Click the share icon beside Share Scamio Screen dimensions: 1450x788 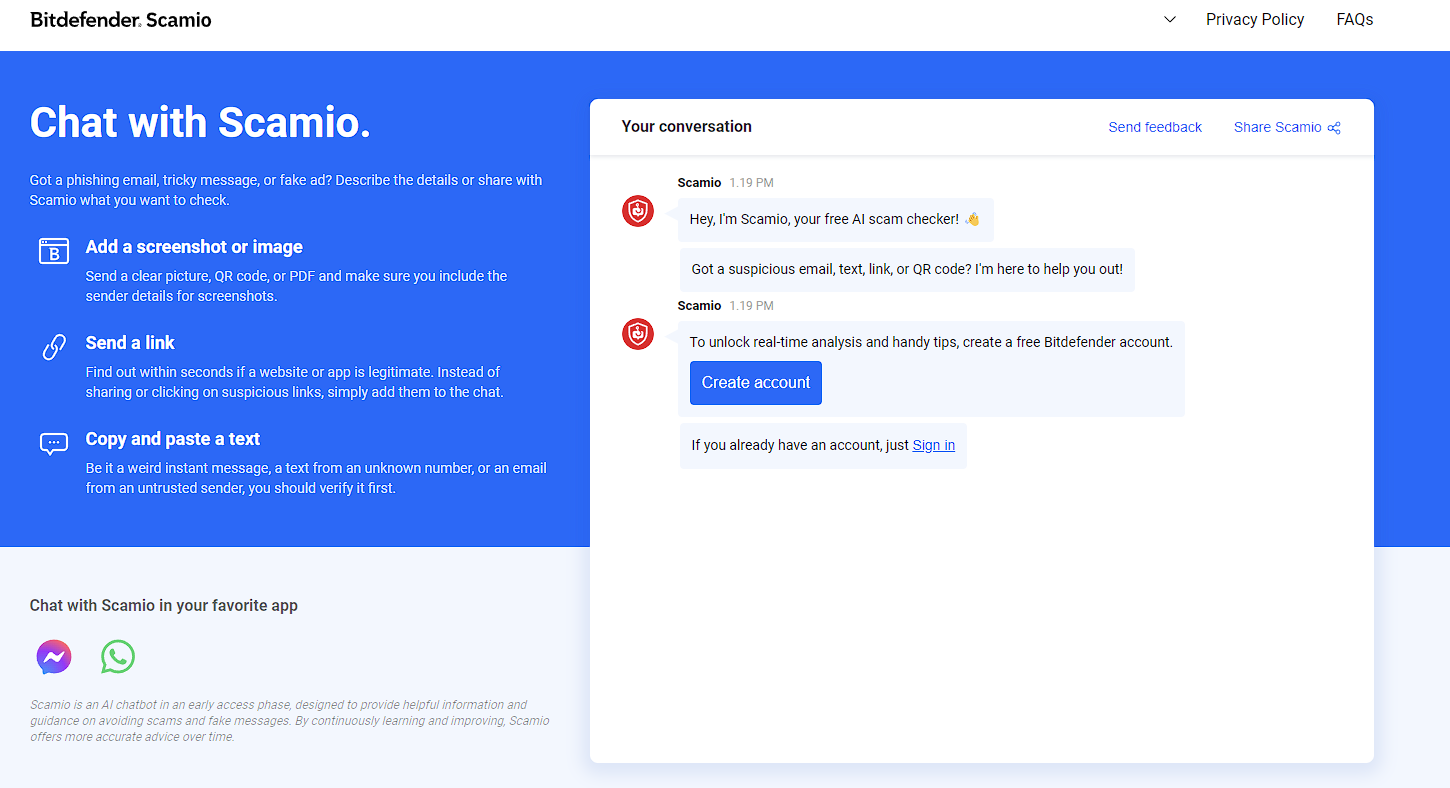pyautogui.click(x=1334, y=128)
